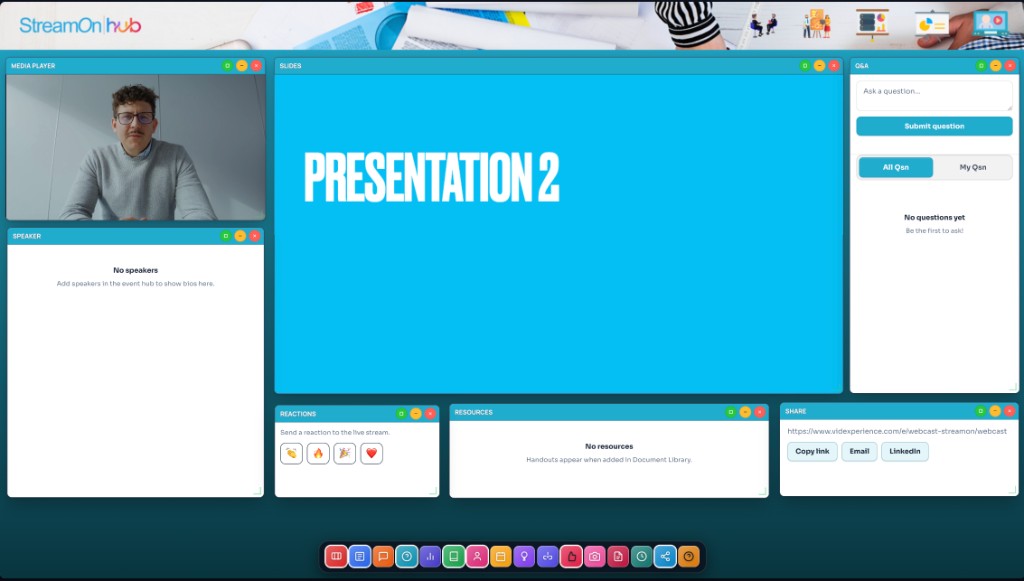Share via LinkedIn button
The image size is (1024, 581).
click(x=904, y=451)
